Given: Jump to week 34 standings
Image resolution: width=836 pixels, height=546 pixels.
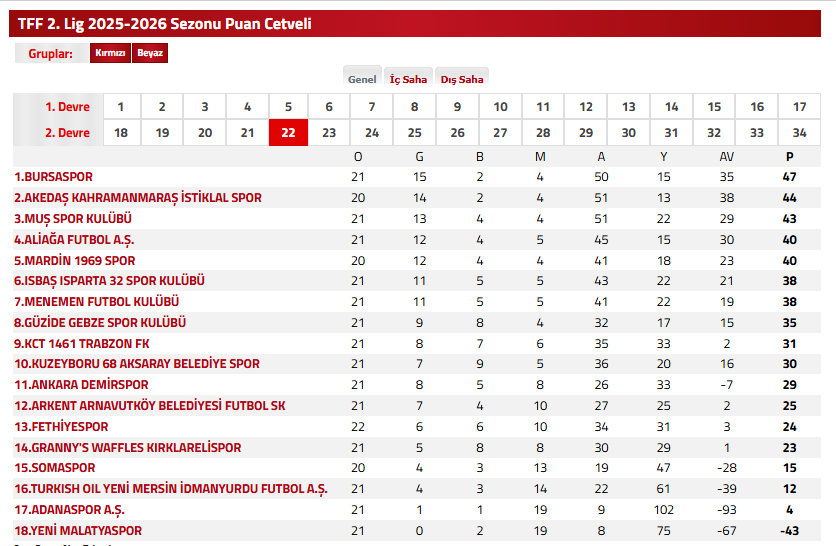Looking at the screenshot, I should tap(799, 133).
